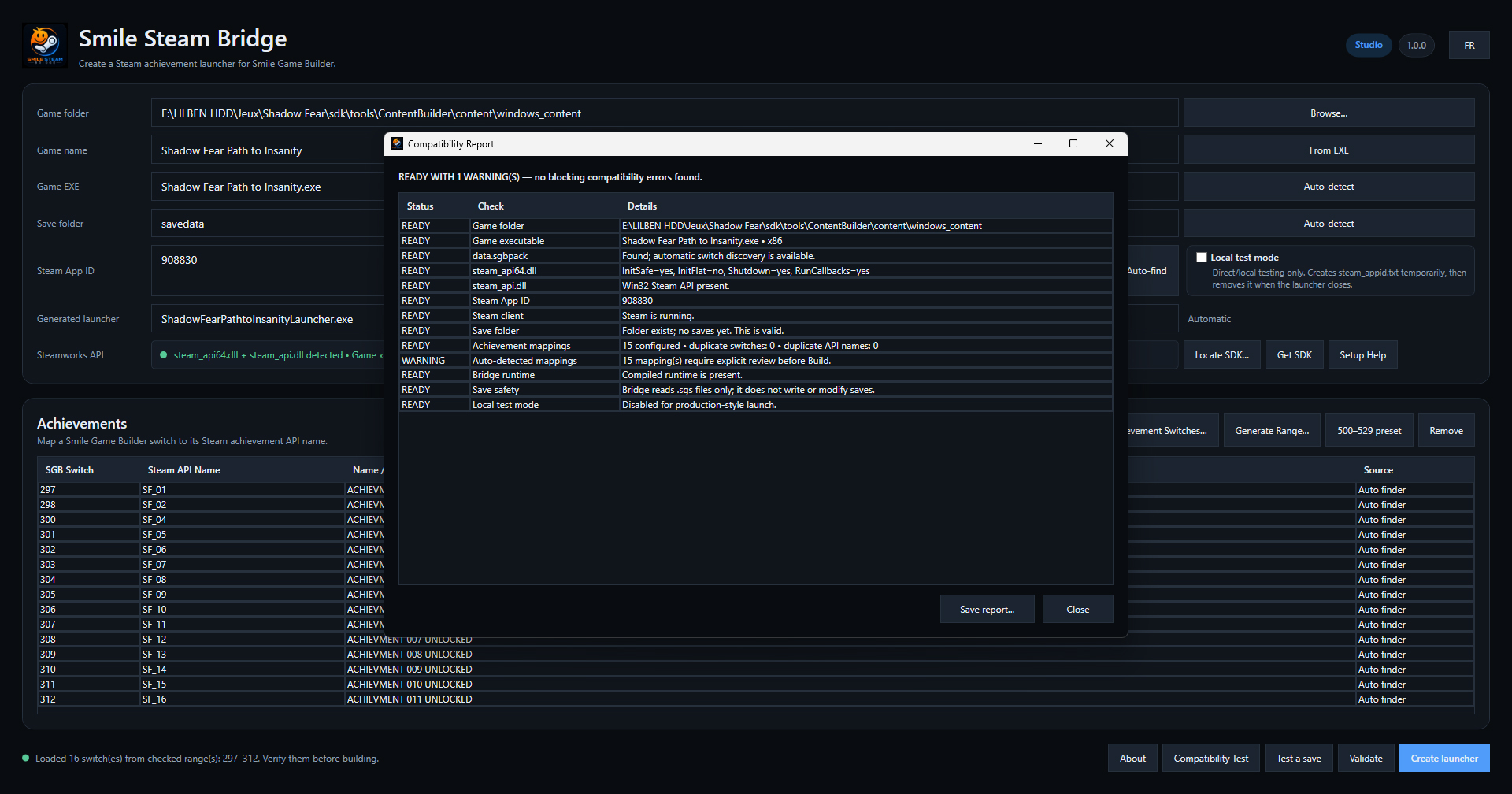
Task: Open Setup Help
Action: [x=1363, y=355]
